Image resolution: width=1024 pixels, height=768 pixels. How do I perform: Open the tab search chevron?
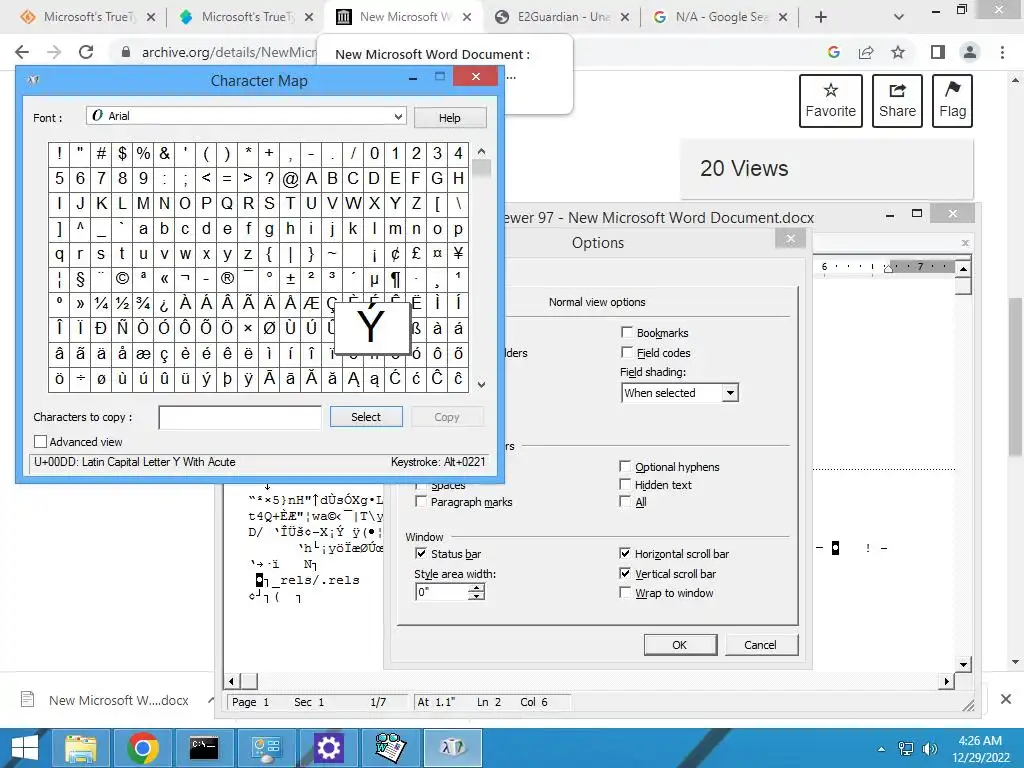coord(899,17)
